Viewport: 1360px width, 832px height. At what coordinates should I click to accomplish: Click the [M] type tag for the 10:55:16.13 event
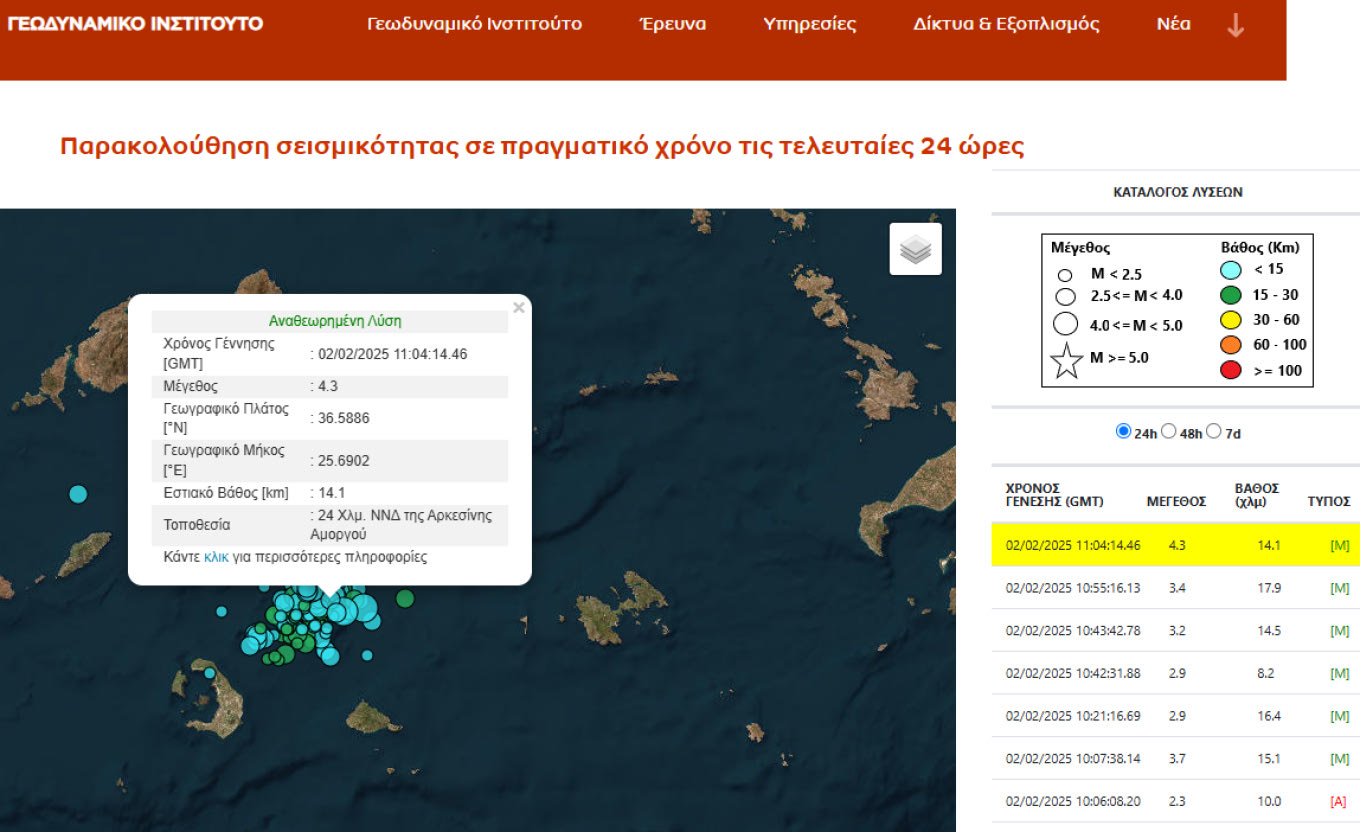coord(1339,588)
